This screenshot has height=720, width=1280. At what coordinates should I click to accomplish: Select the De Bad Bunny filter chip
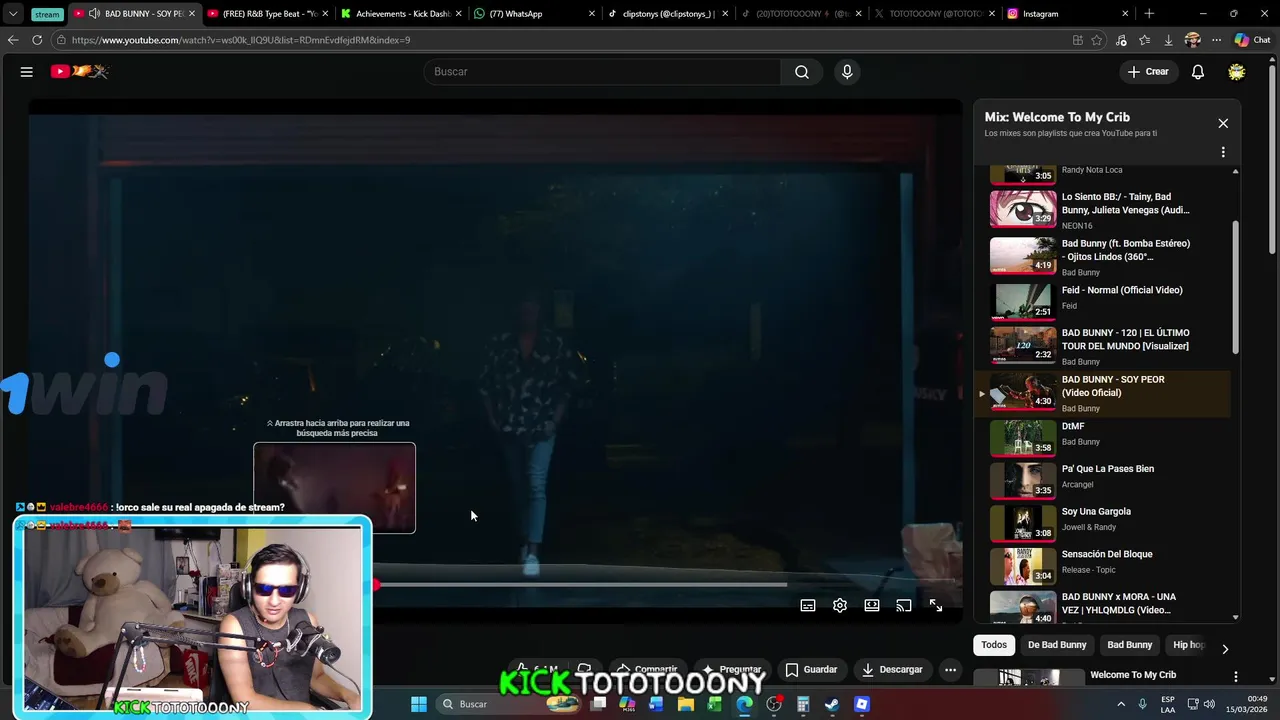tap(1057, 645)
